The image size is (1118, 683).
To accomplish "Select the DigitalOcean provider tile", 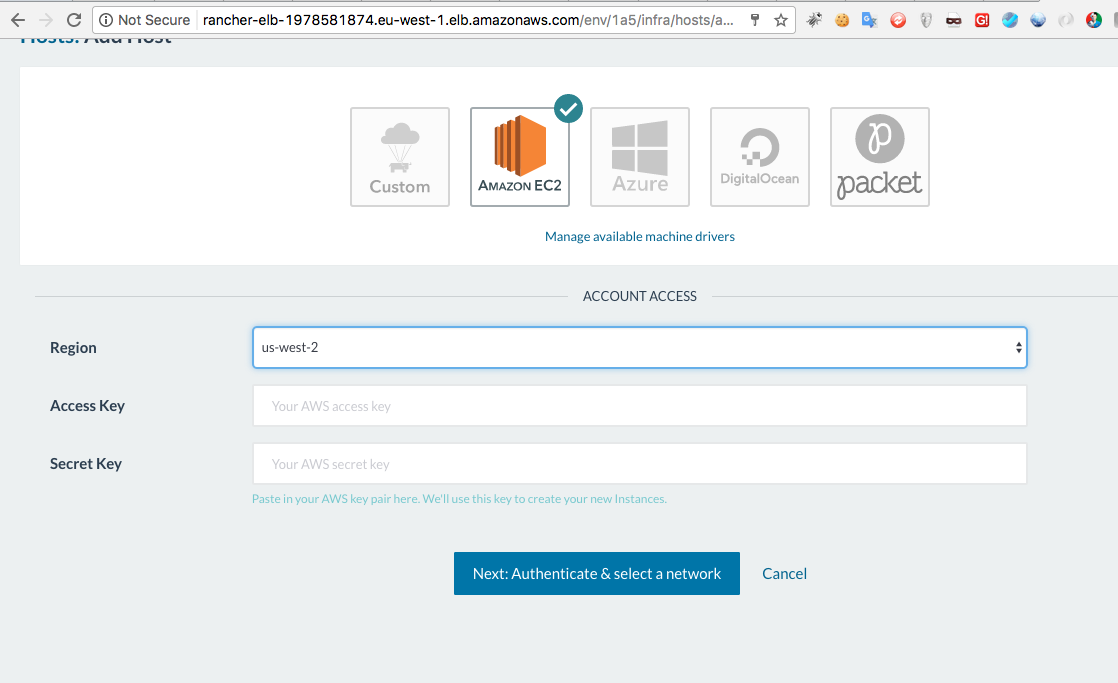I will point(760,157).
